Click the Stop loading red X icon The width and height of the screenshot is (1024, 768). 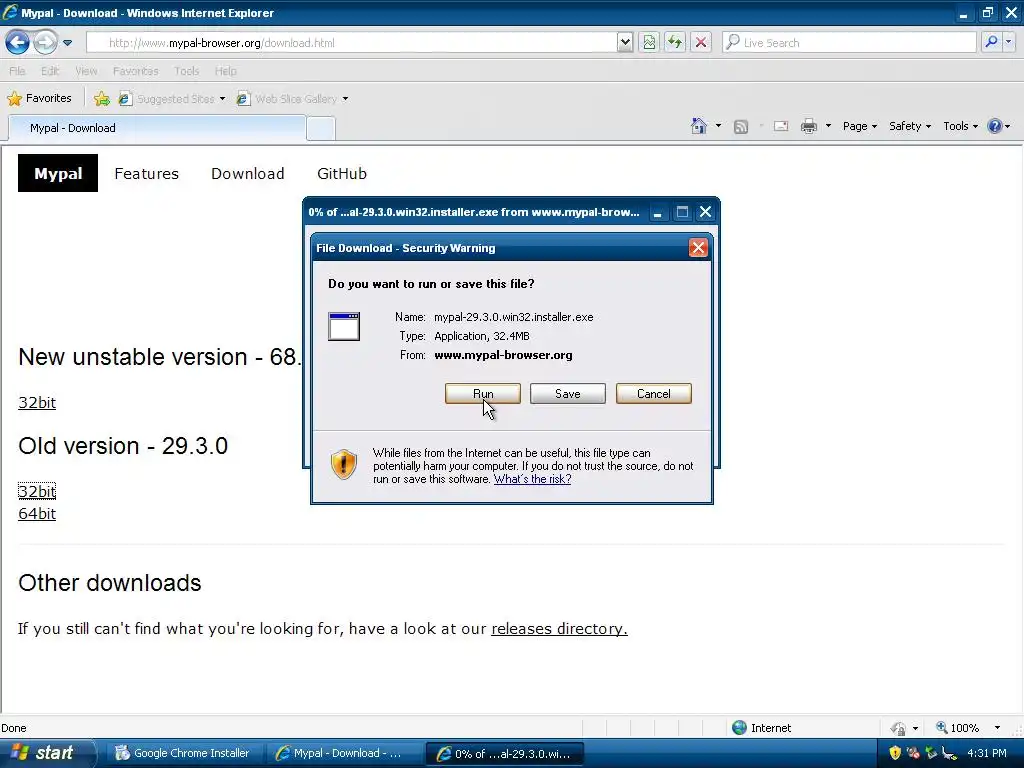click(x=701, y=42)
